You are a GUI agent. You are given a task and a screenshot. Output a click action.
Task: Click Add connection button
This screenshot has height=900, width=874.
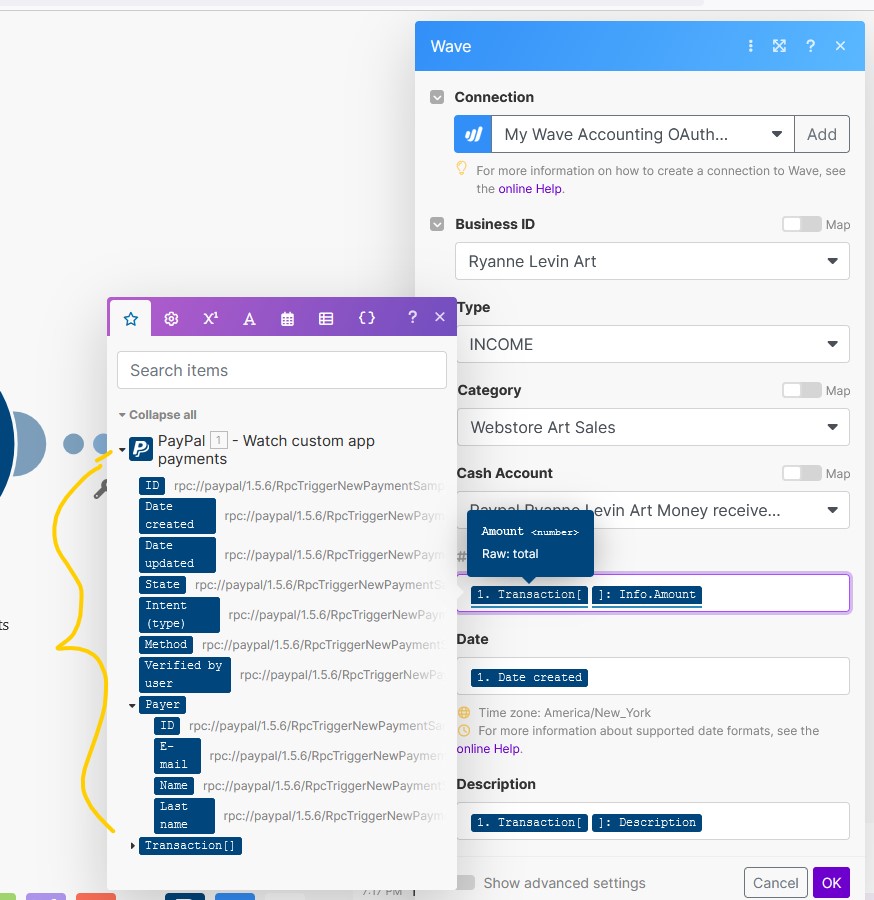click(x=822, y=134)
